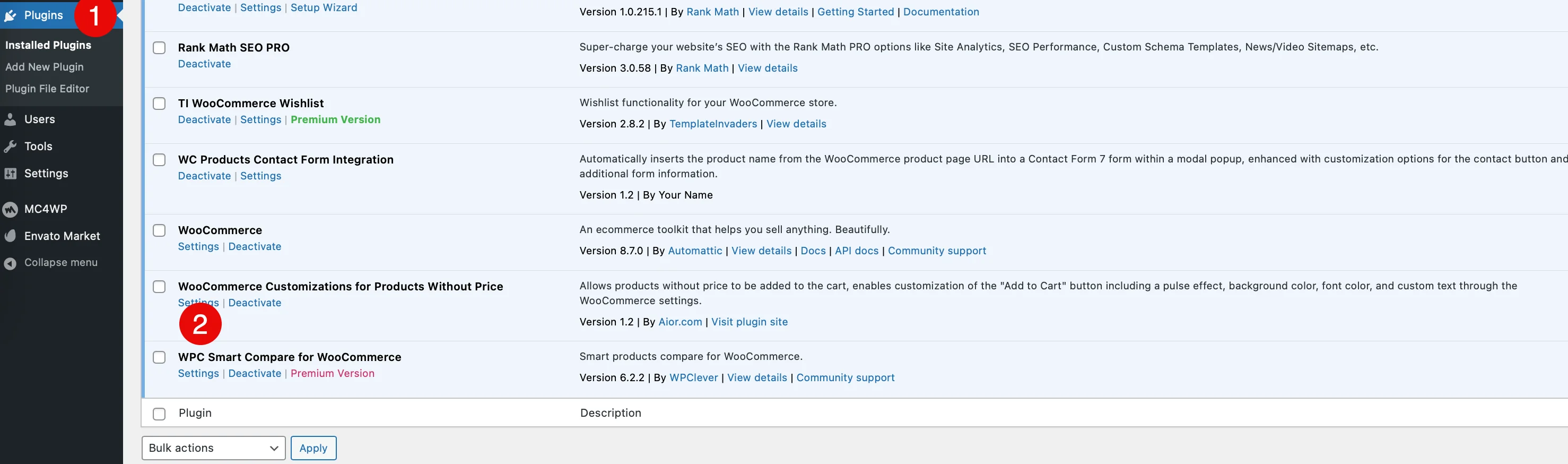The image size is (1568, 464).
Task: Toggle the select-all checkbox in table footer
Action: (x=159, y=414)
